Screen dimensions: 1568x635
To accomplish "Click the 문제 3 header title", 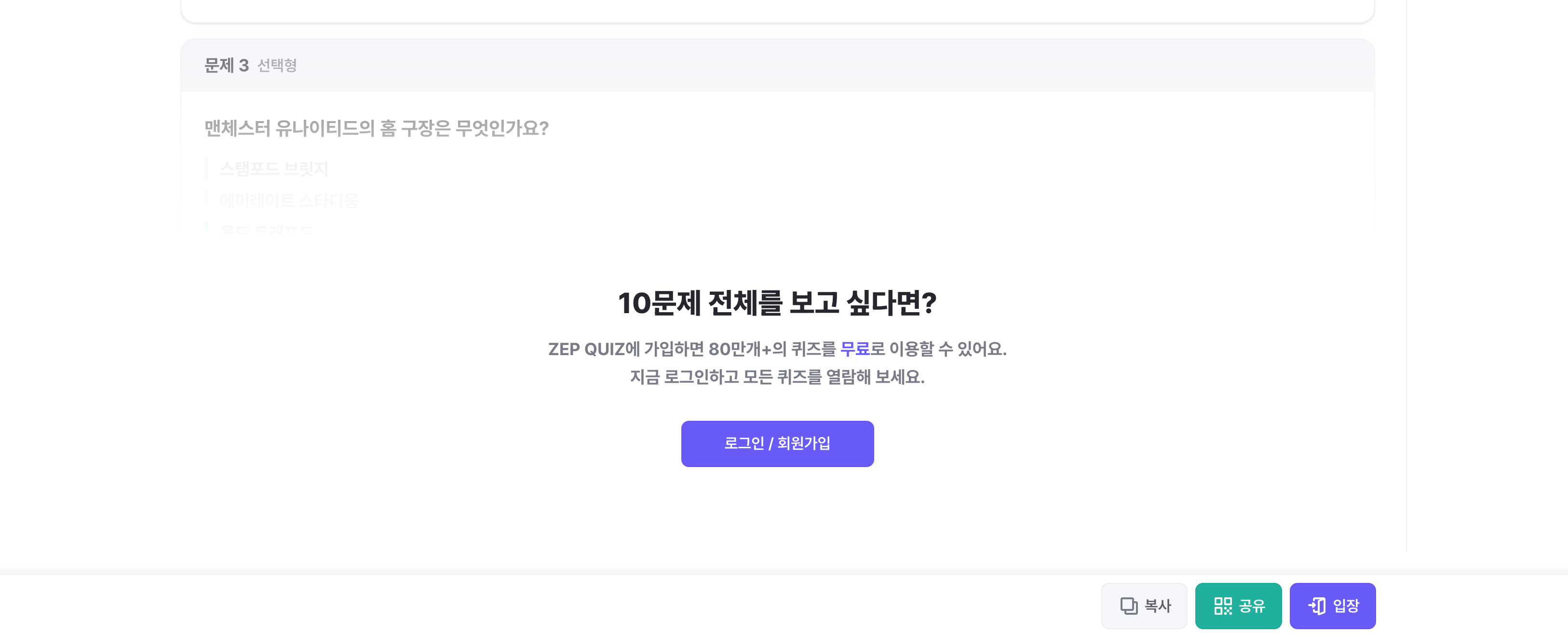I will (x=227, y=65).
